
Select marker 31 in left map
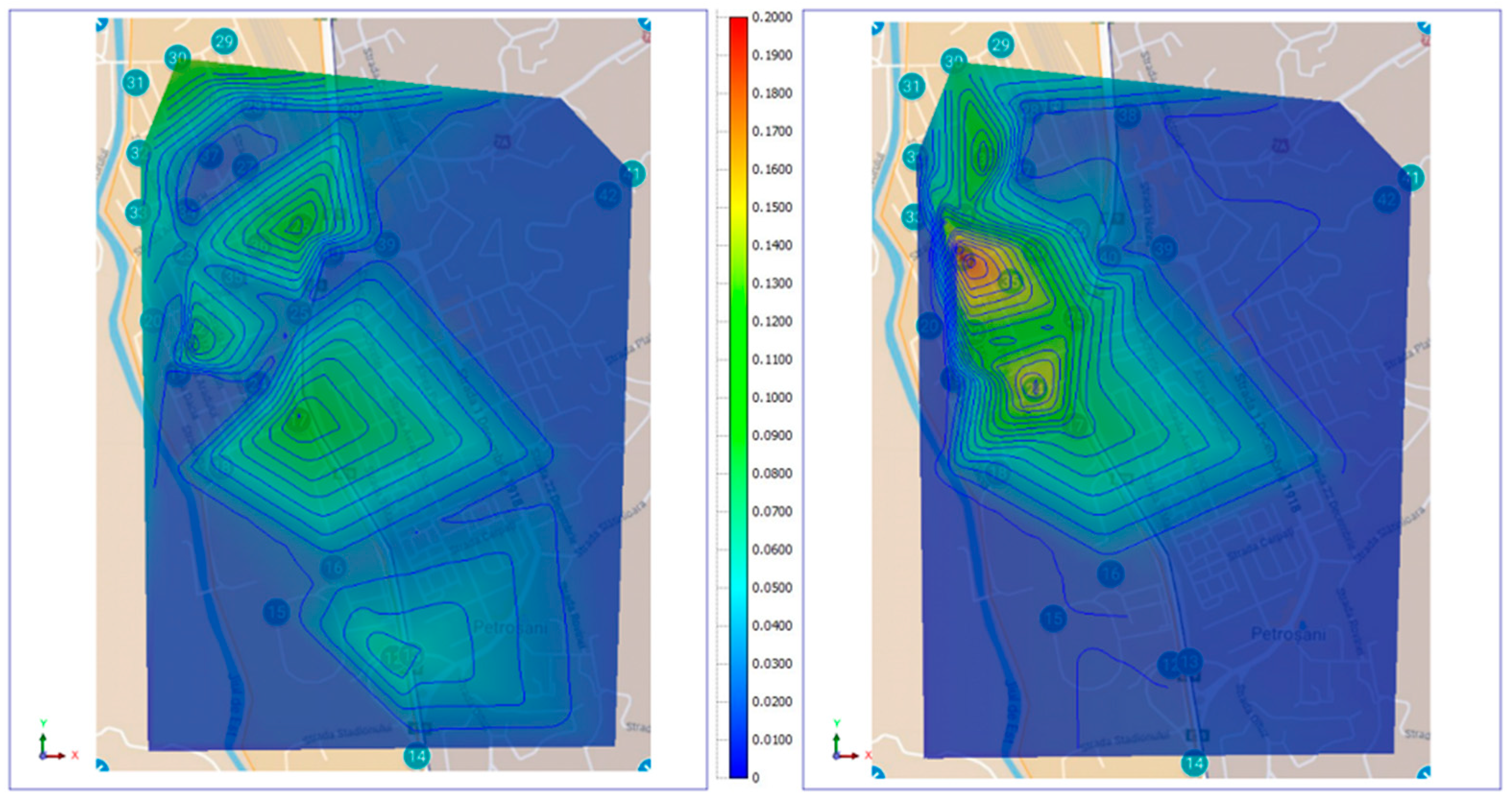coord(135,82)
